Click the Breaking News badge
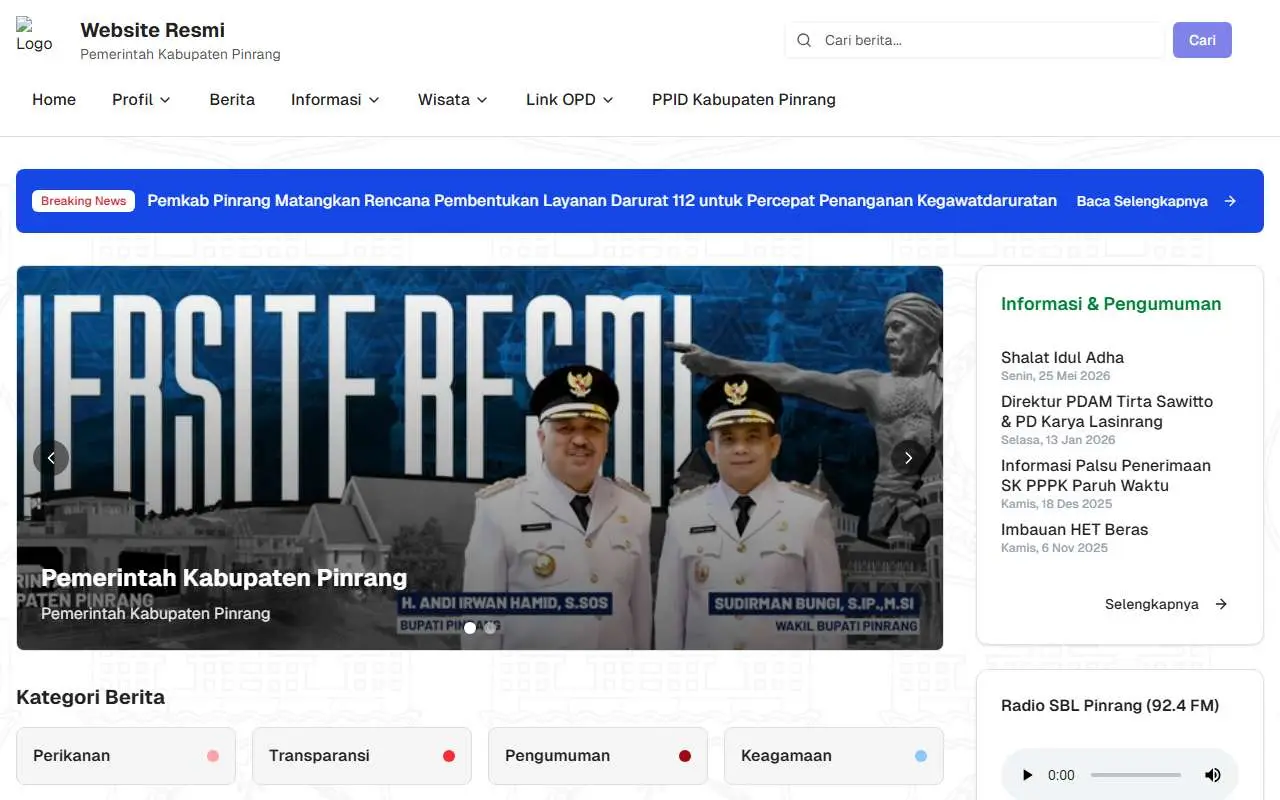 (83, 201)
